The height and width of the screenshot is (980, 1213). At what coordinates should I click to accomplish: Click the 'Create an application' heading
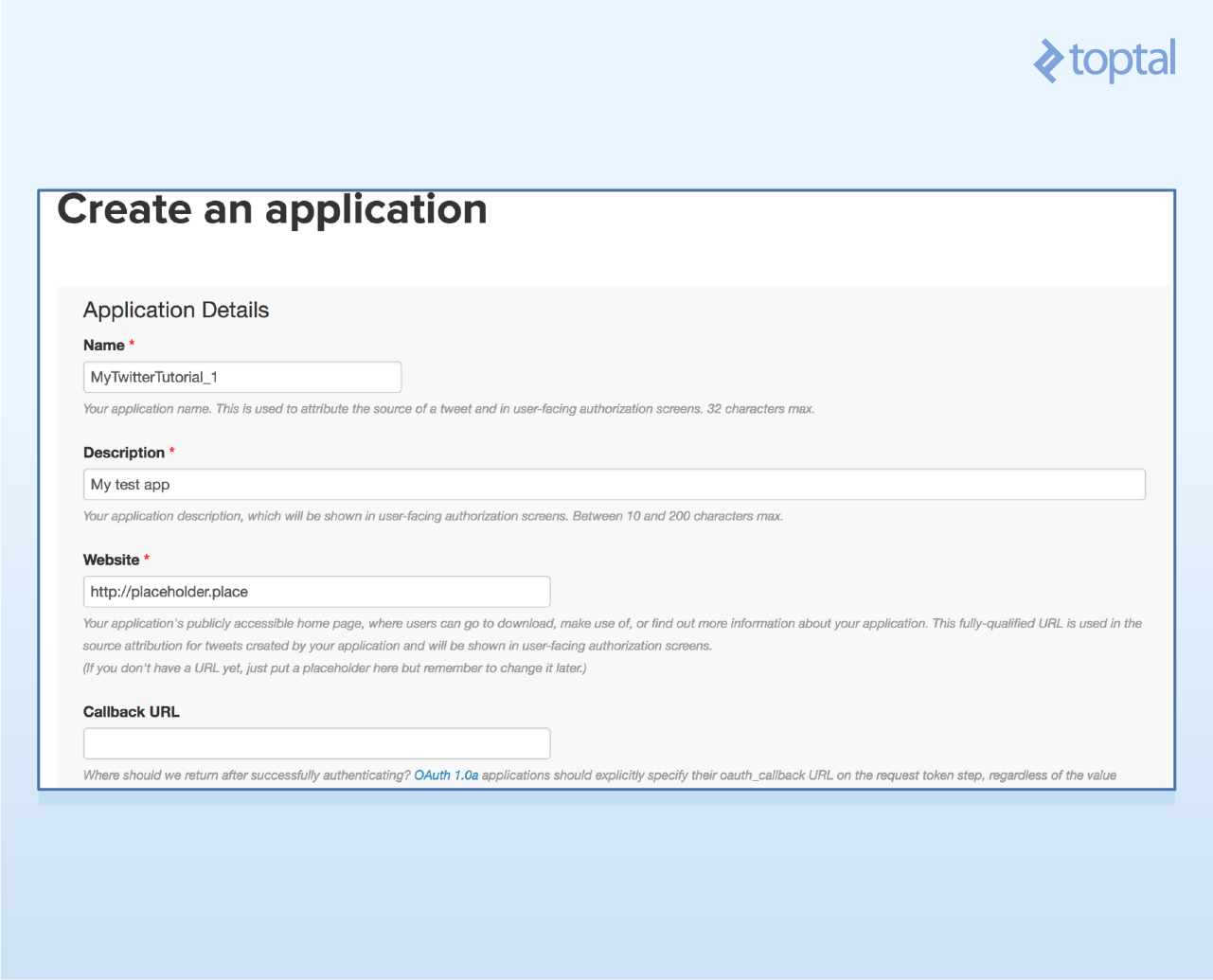pos(273,209)
